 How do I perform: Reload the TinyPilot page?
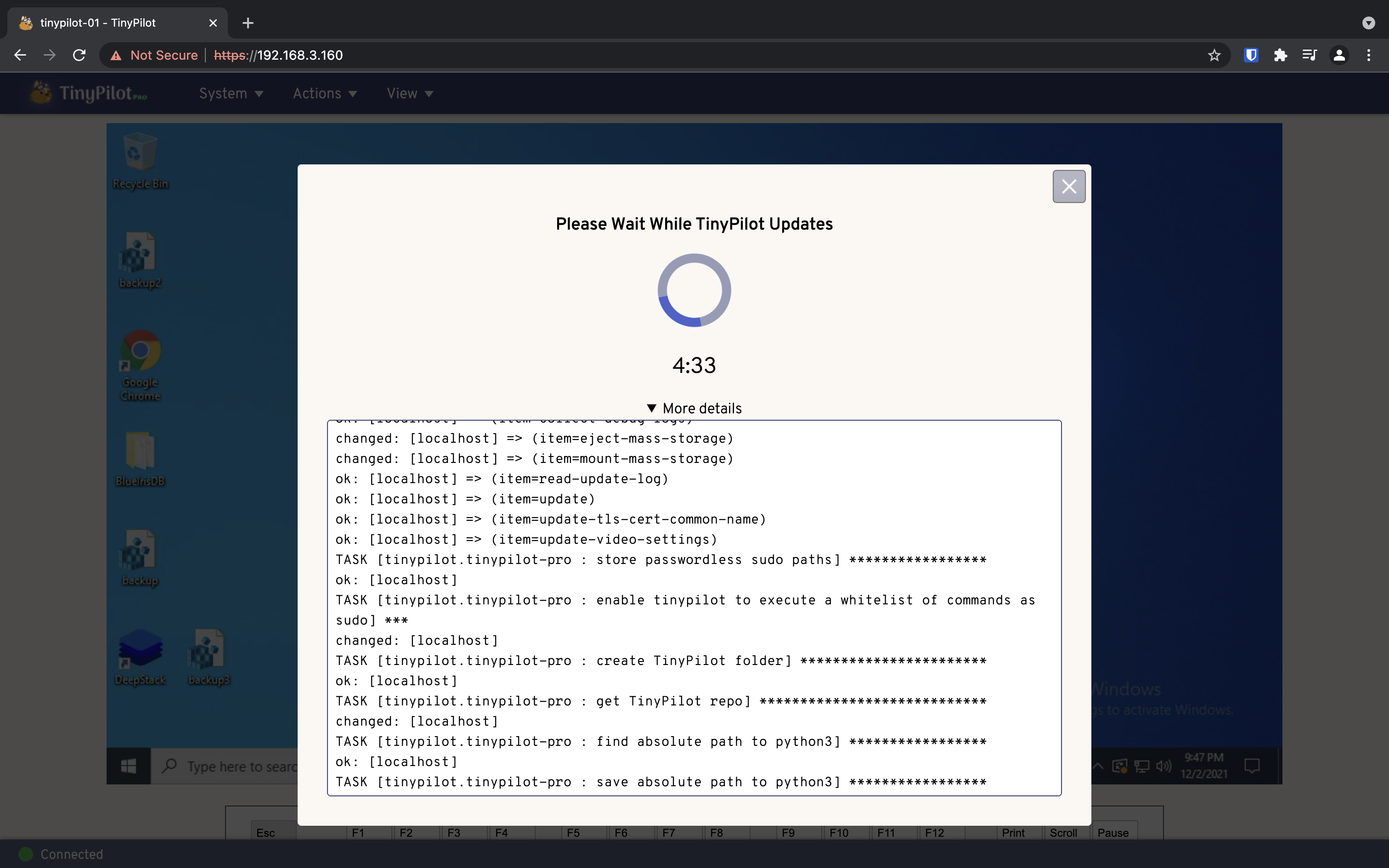[79, 55]
